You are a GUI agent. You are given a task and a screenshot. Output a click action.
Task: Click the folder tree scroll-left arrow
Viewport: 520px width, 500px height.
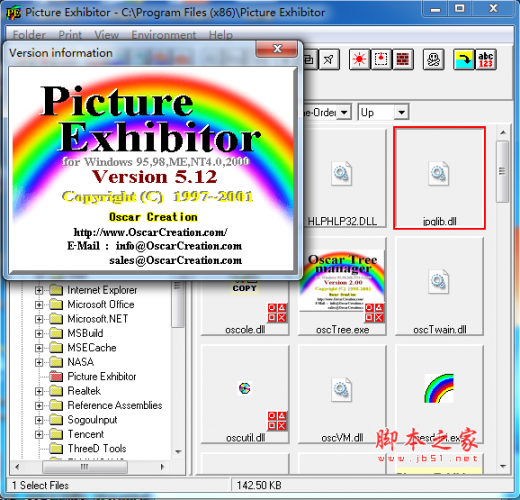click(17, 467)
